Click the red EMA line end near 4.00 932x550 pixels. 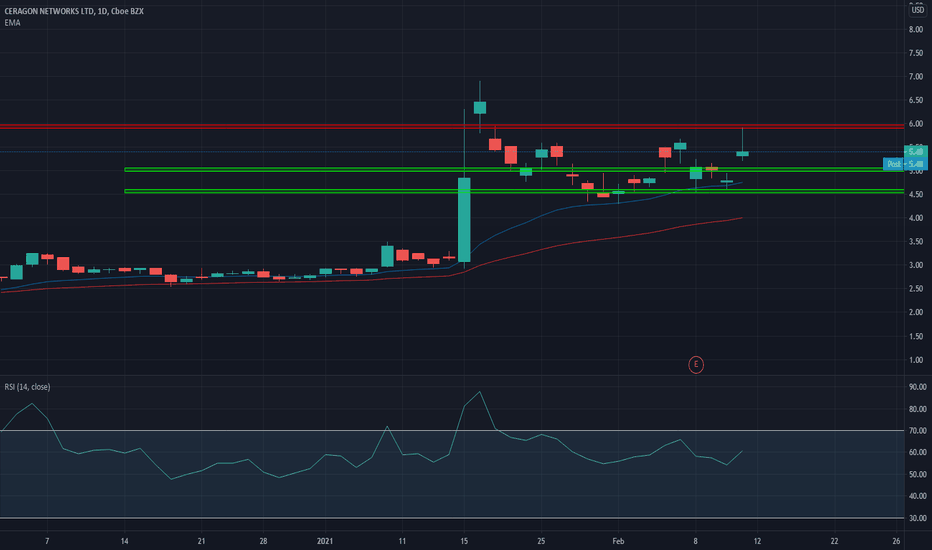(x=740, y=218)
